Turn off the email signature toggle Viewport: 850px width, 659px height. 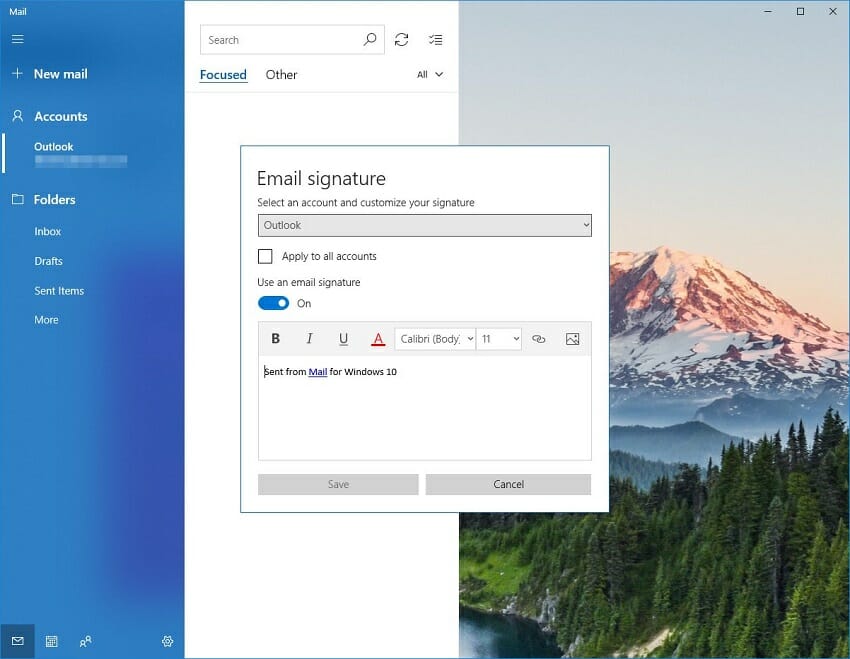point(273,303)
